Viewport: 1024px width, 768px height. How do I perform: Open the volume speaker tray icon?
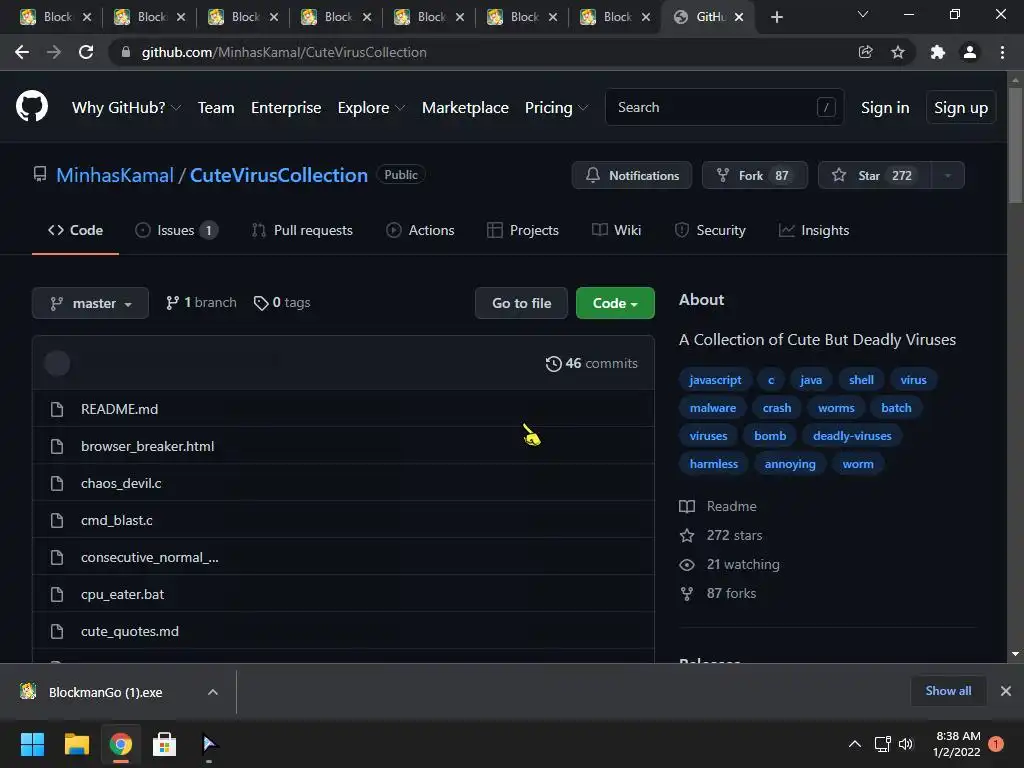[x=906, y=744]
